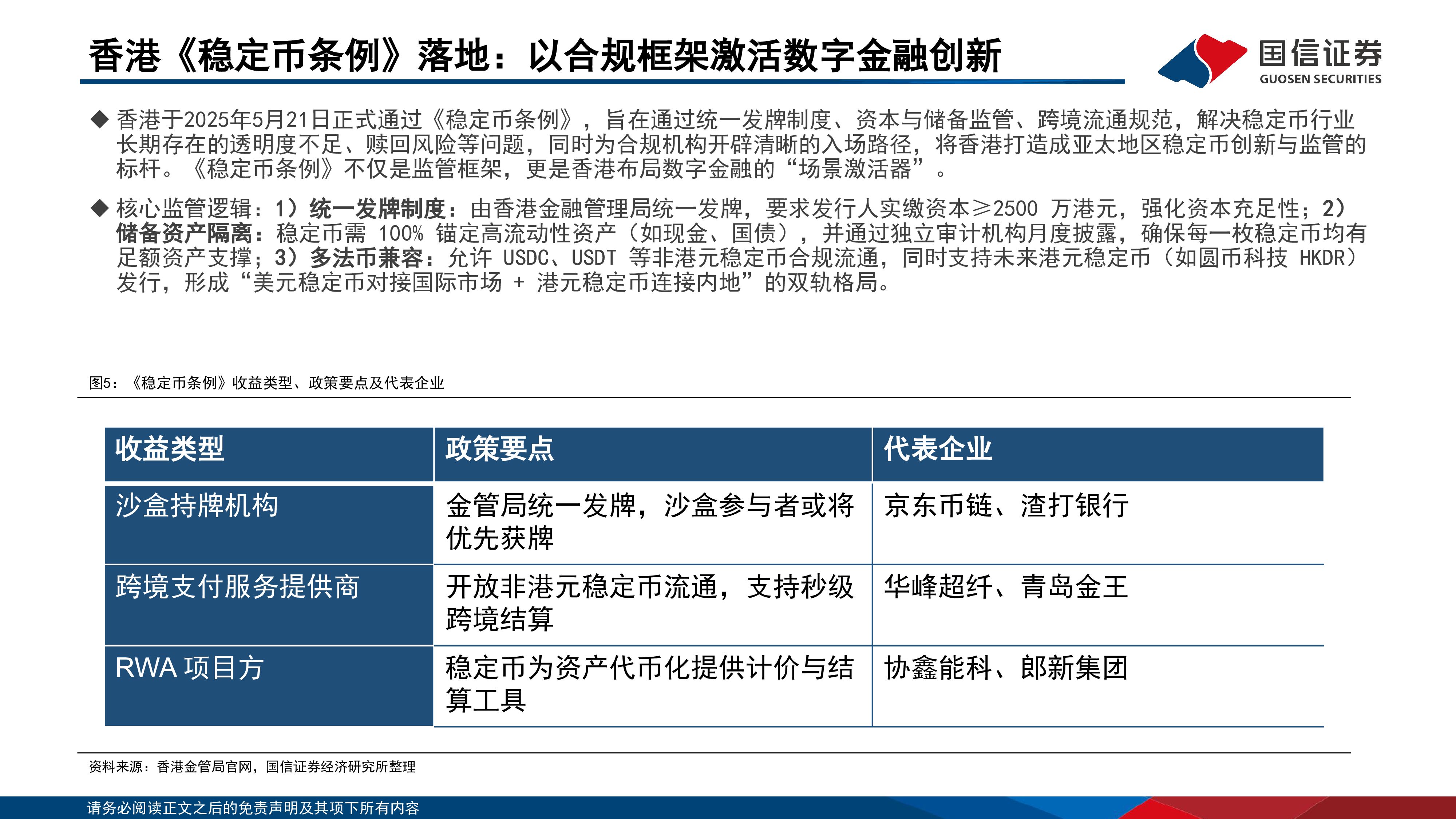
Task: Click the source note 资料来源：香港金管局官网
Action: coord(252,767)
